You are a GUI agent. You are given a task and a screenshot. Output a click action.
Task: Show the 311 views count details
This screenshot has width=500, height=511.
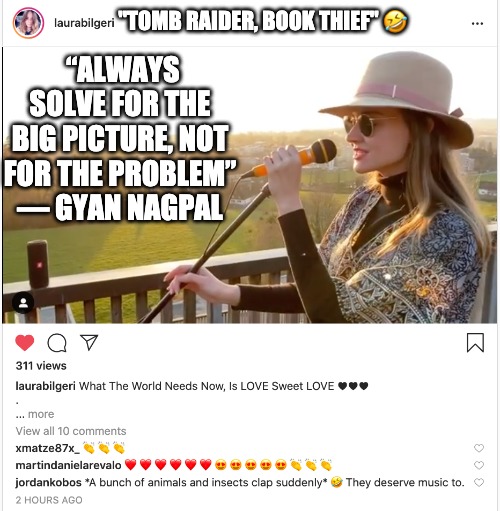(41, 366)
